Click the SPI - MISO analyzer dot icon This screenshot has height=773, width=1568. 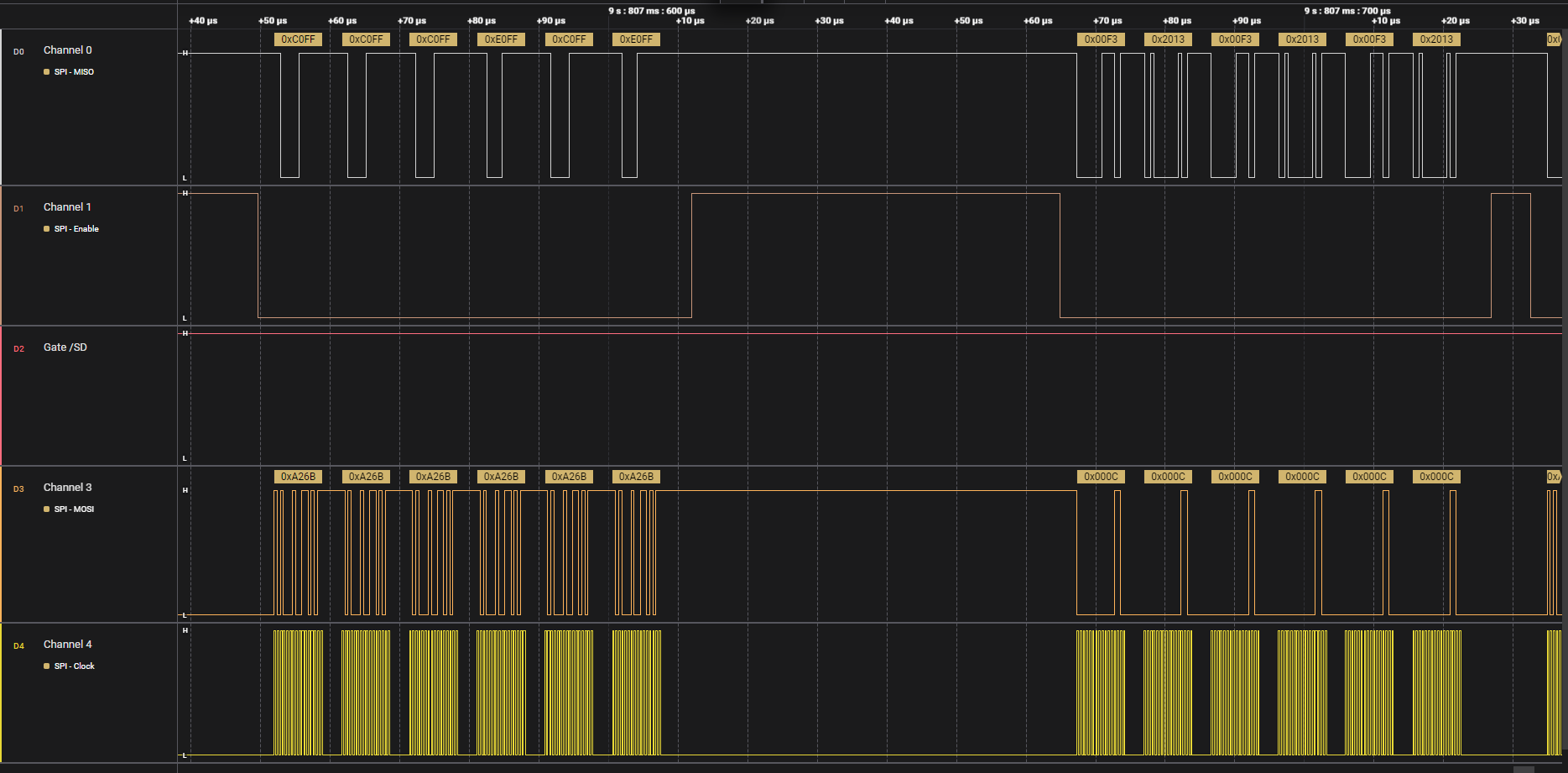(46, 72)
